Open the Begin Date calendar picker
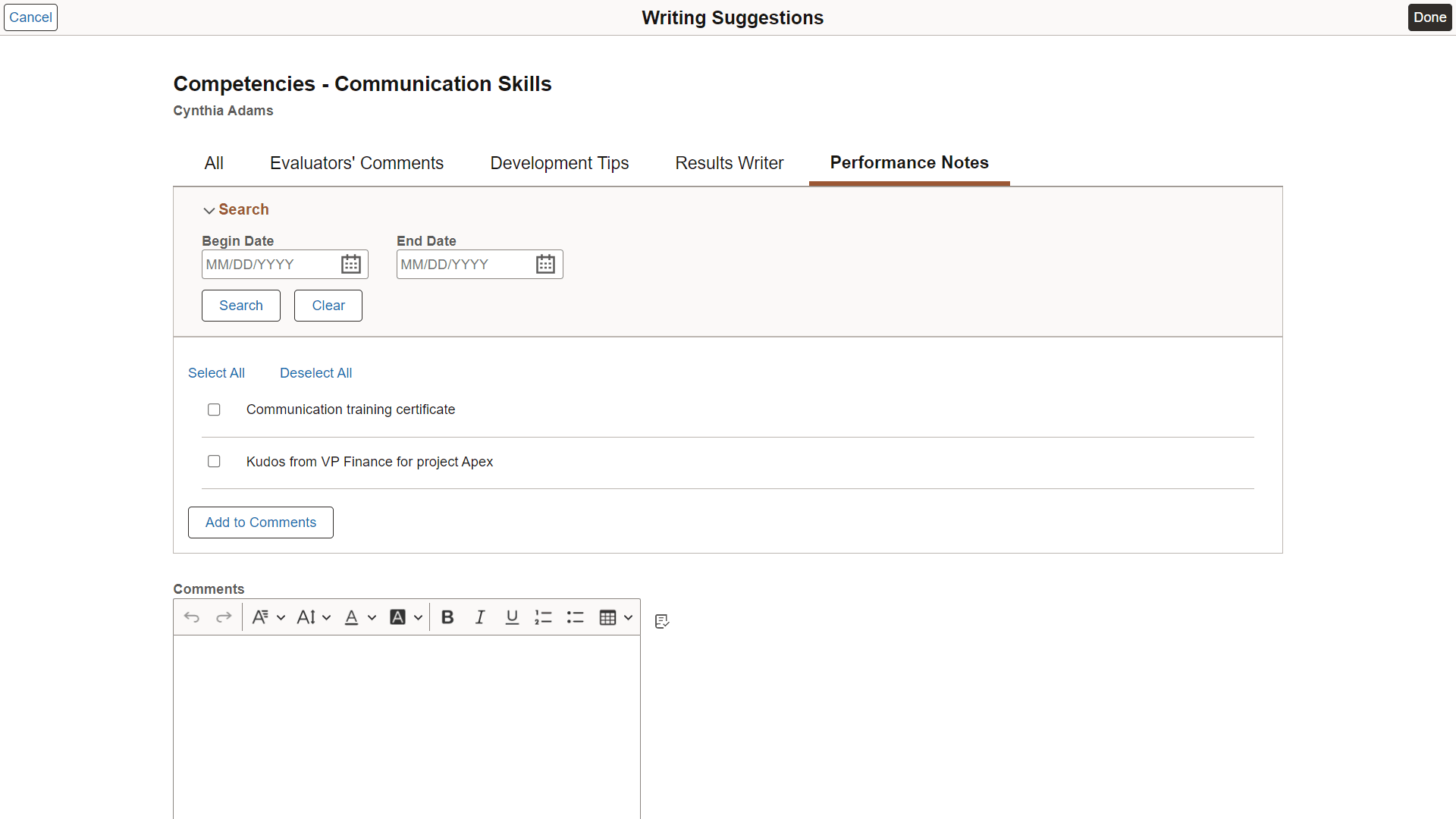1456x819 pixels. coord(350,264)
